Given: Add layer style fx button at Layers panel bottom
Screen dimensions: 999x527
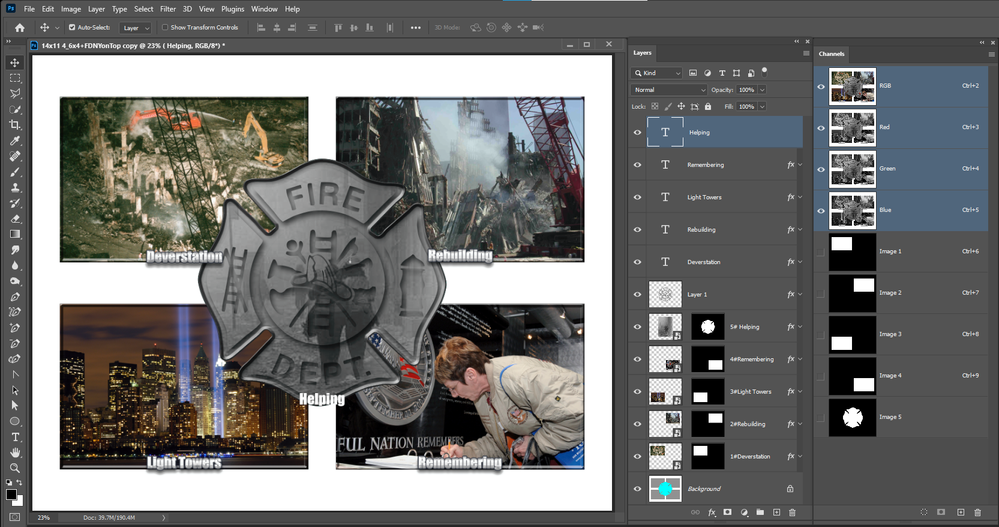Looking at the screenshot, I should tap(712, 512).
